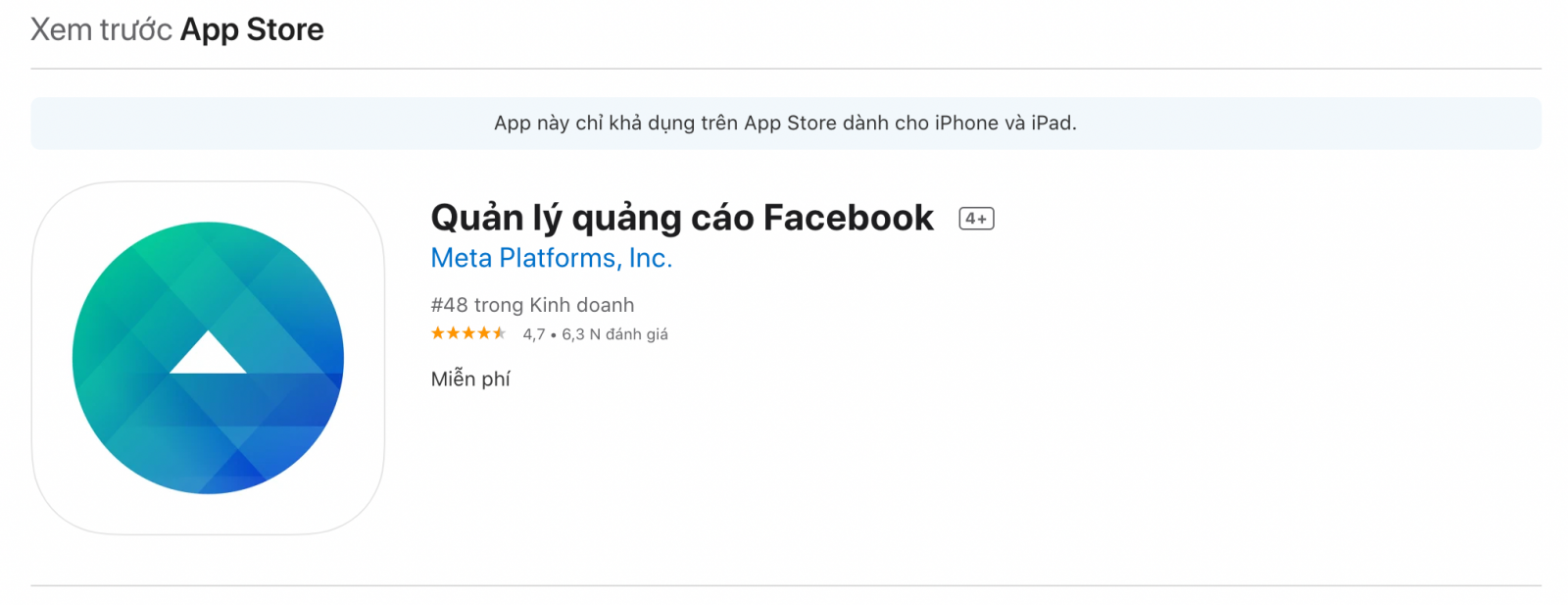Click the Facebook Ads Manager app icon
The image size is (1568, 605).
click(x=208, y=358)
